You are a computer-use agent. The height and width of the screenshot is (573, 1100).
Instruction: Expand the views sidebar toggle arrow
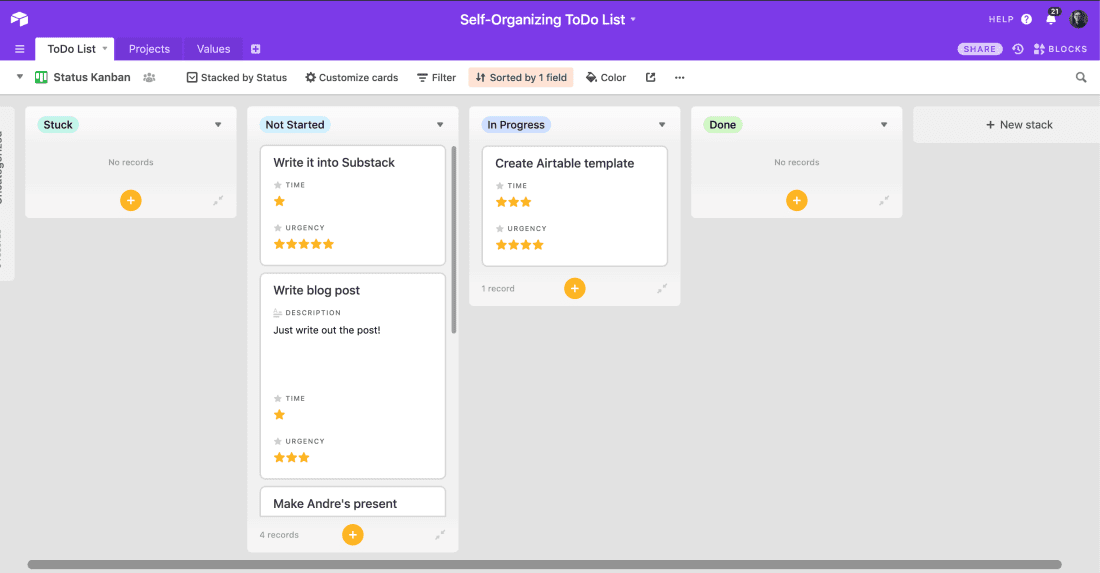pos(20,77)
